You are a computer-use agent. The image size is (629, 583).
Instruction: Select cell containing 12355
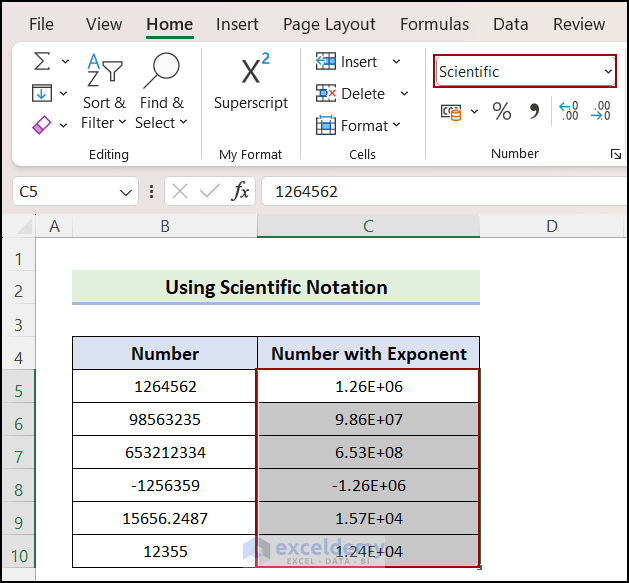coord(165,551)
